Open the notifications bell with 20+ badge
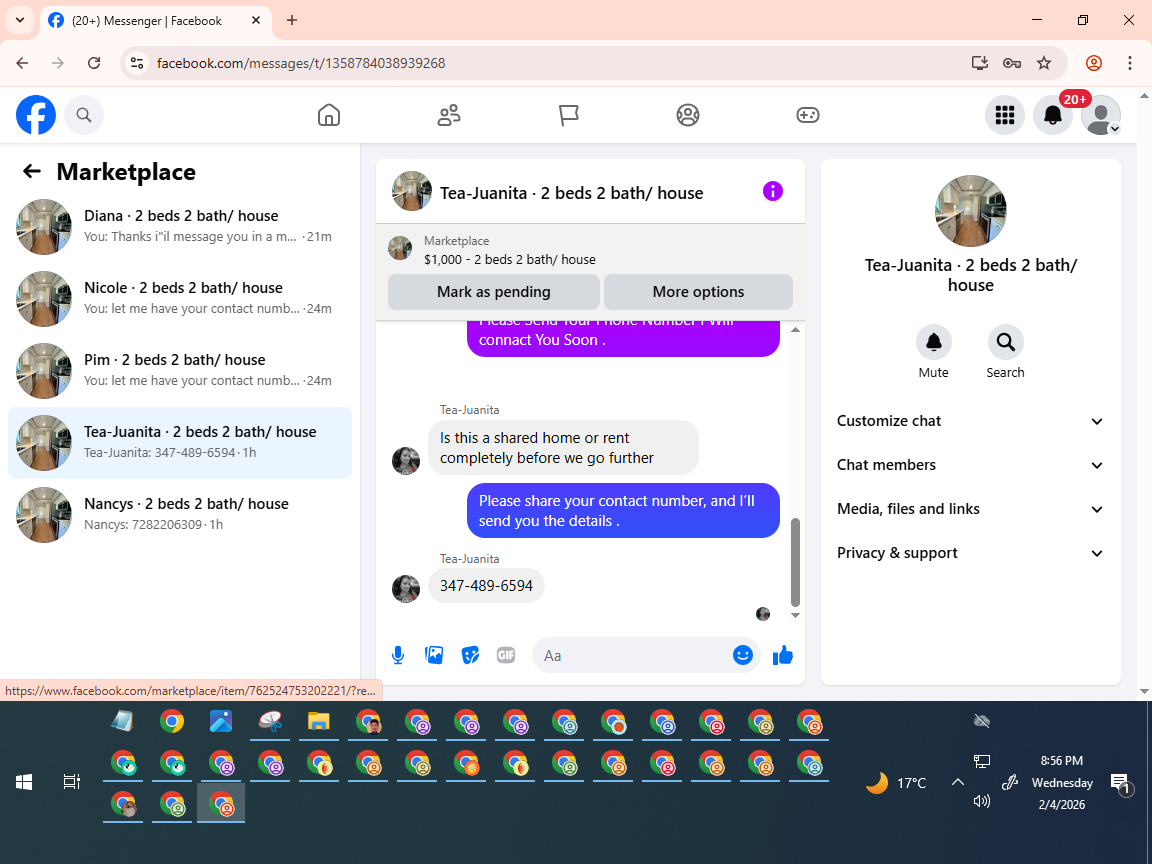The image size is (1152, 864). tap(1053, 115)
